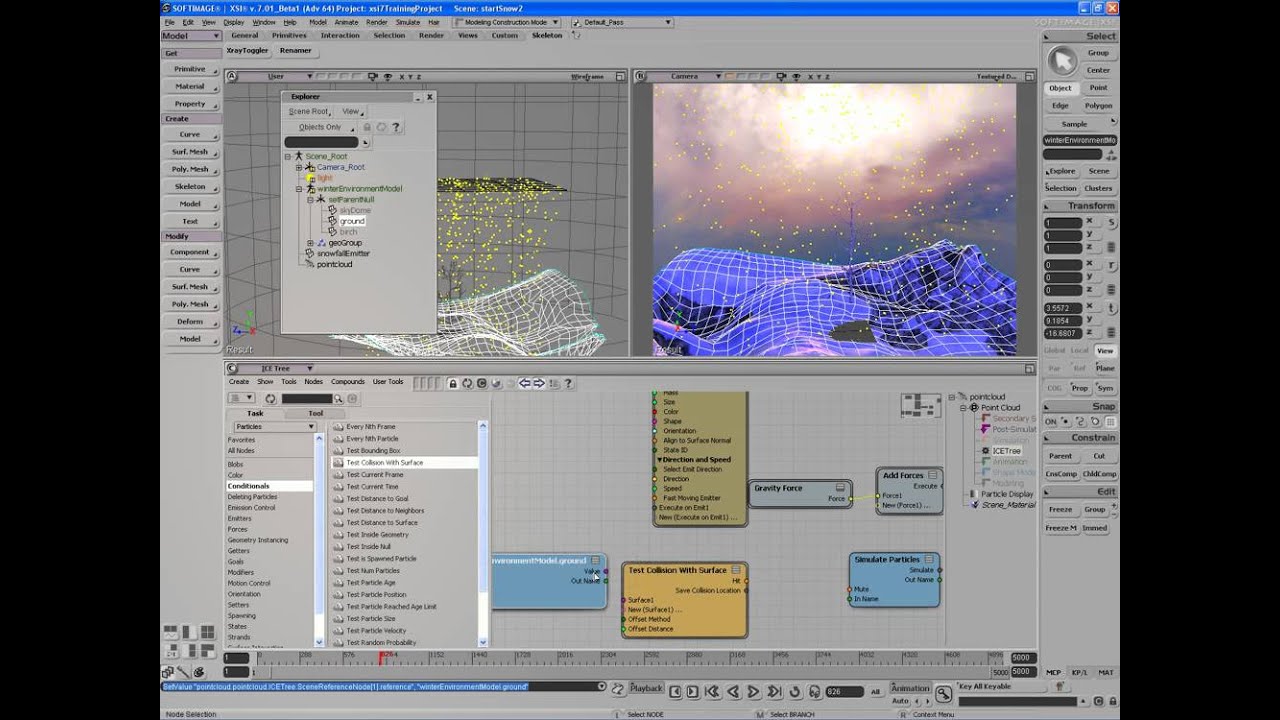
Task: Click the Explore button
Action: pyautogui.click(x=1061, y=171)
